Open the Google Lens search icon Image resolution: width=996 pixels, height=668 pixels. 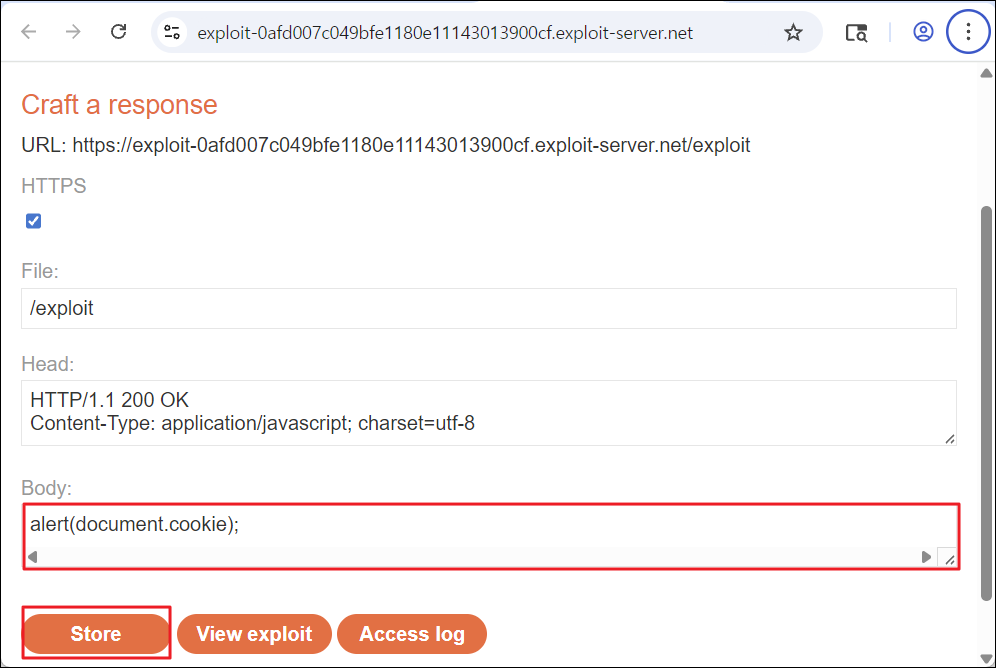coord(856,32)
